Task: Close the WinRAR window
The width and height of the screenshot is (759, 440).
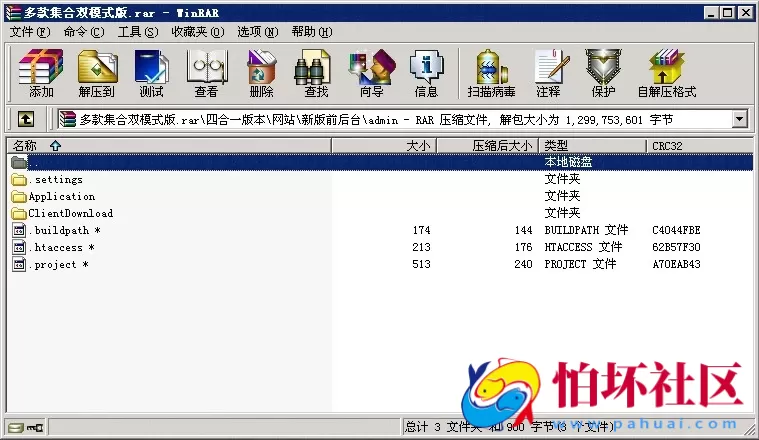Action: point(746,13)
